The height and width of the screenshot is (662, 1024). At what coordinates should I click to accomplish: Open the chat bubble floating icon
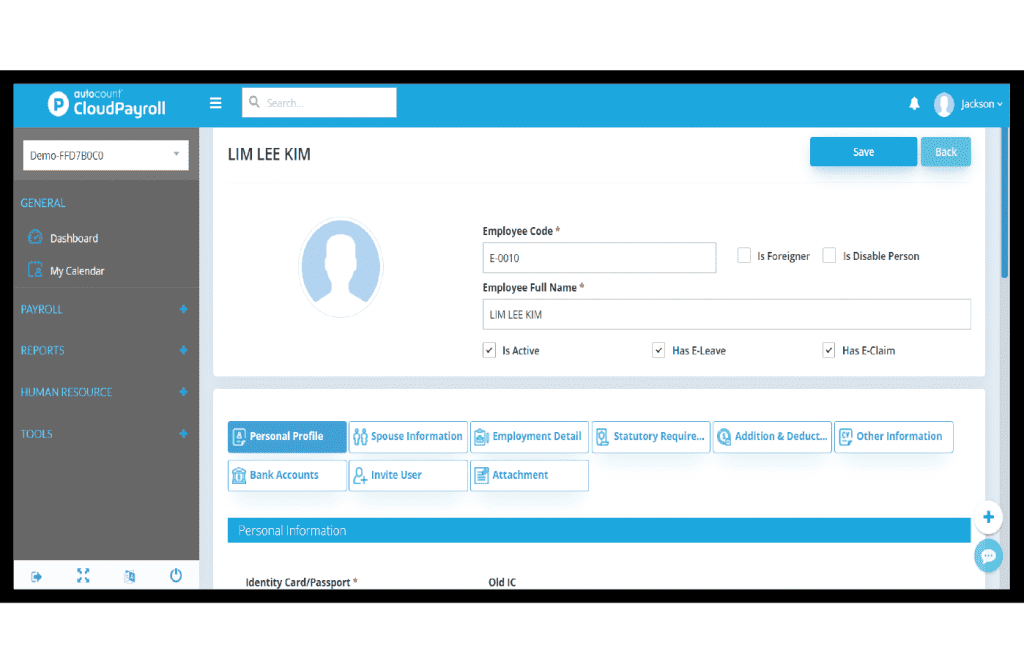(x=988, y=556)
